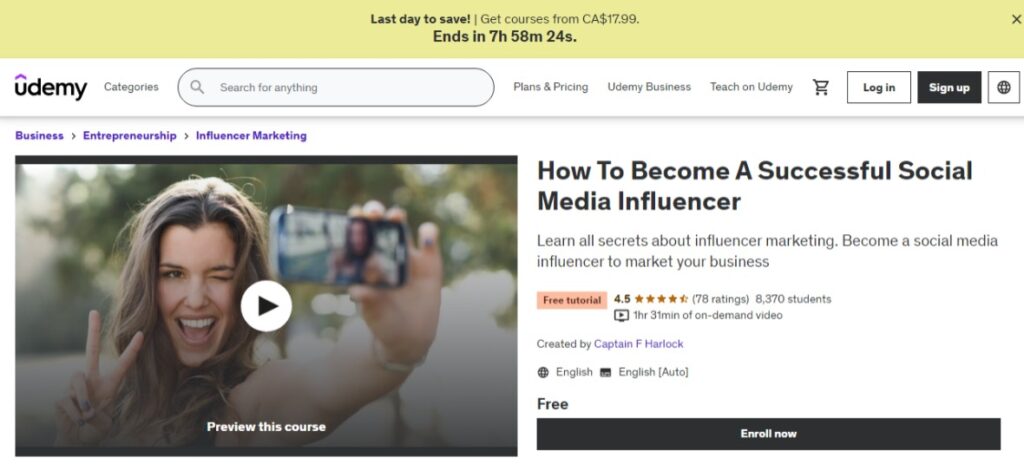Open Teach on Udemy link
Viewport: 1024px width, 471px height.
point(751,87)
